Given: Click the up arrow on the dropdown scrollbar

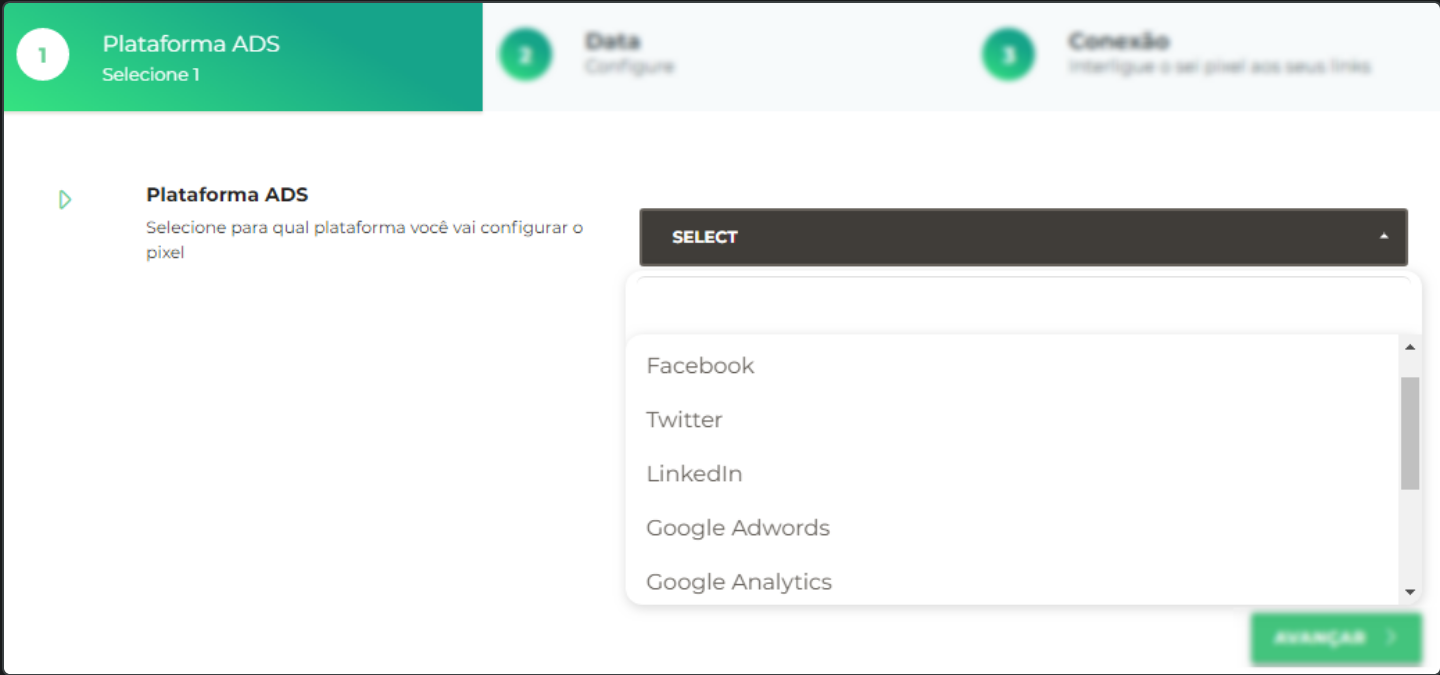Looking at the screenshot, I should [x=1409, y=347].
